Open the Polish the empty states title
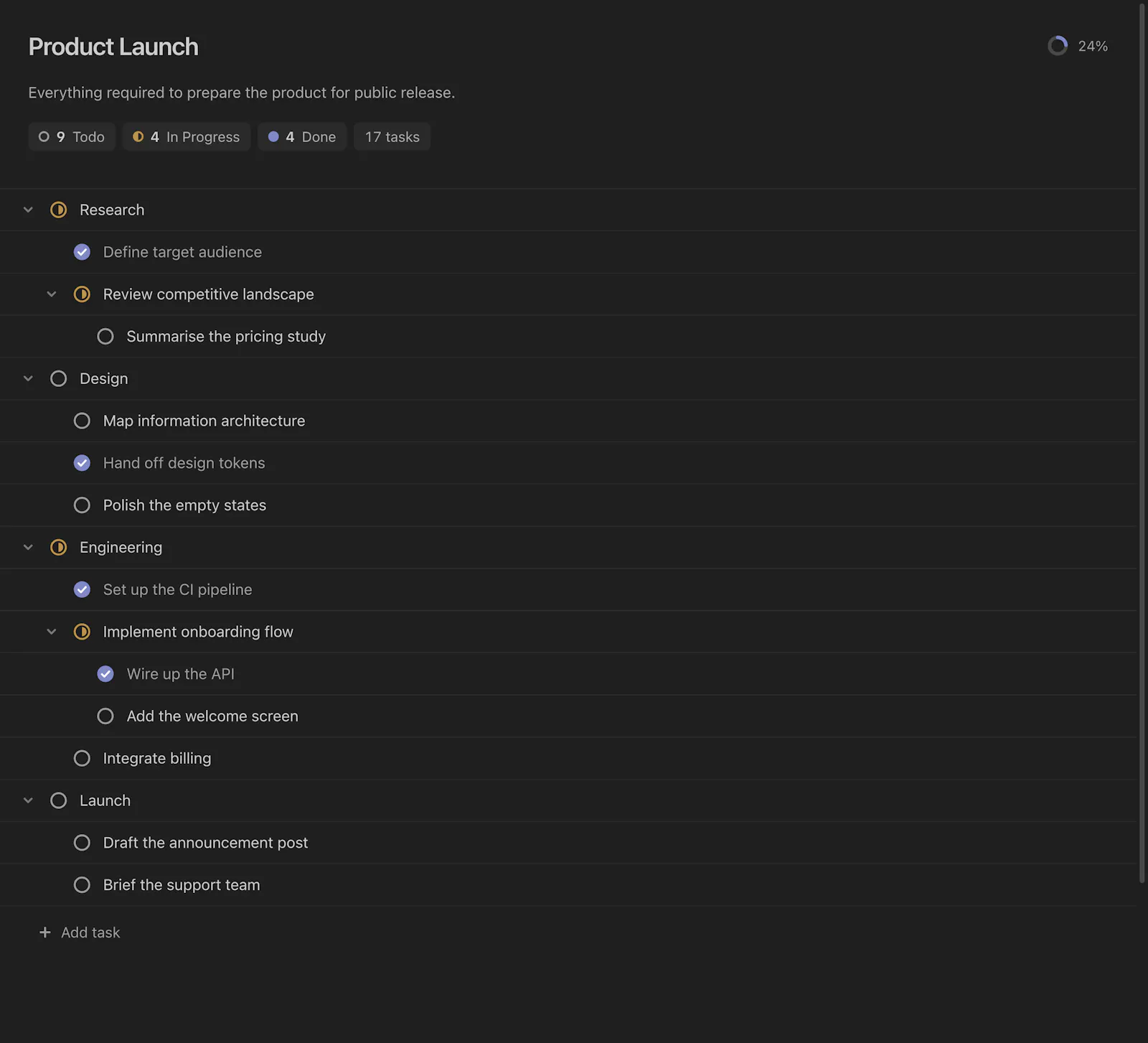The width and height of the screenshot is (1148, 1043). tap(184, 505)
